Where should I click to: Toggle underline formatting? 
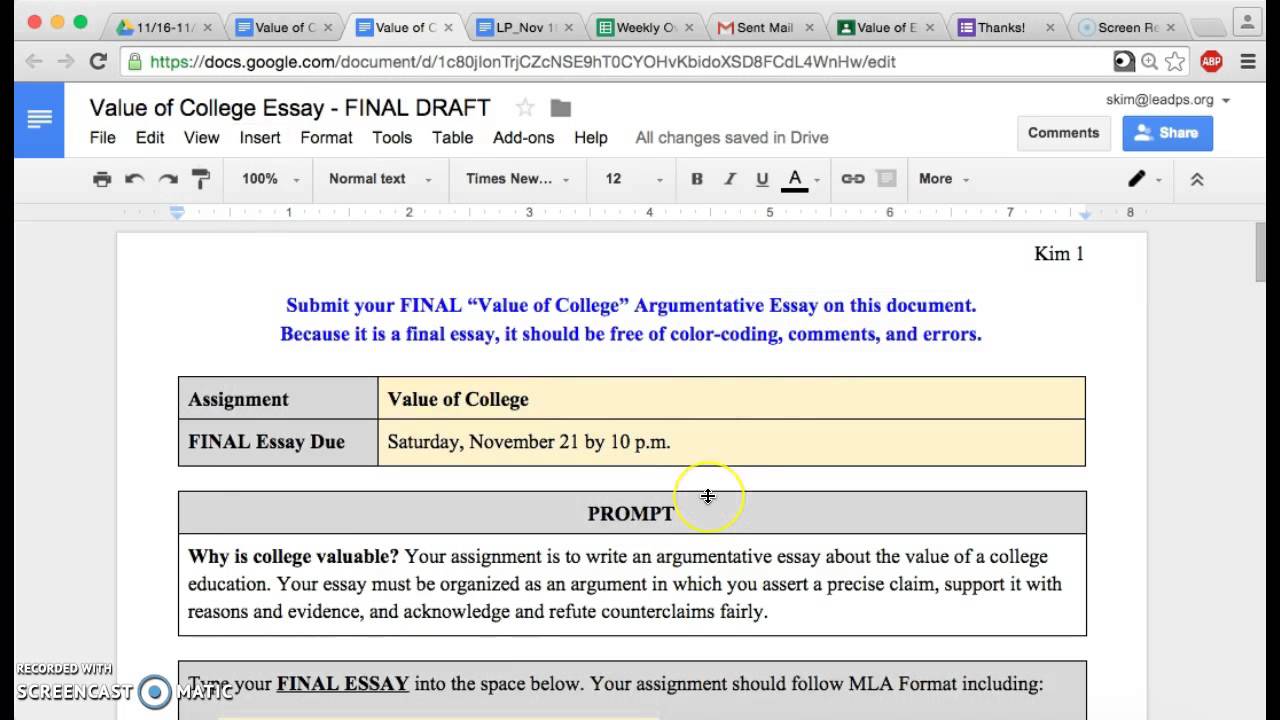(762, 179)
